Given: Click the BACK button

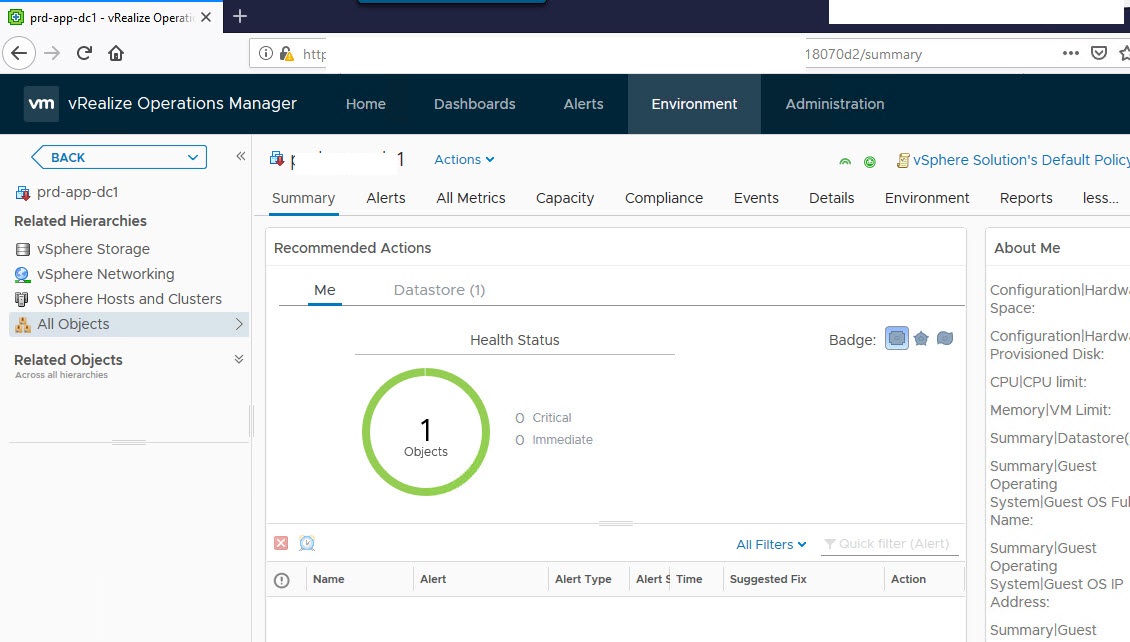Looking at the screenshot, I should pos(118,157).
